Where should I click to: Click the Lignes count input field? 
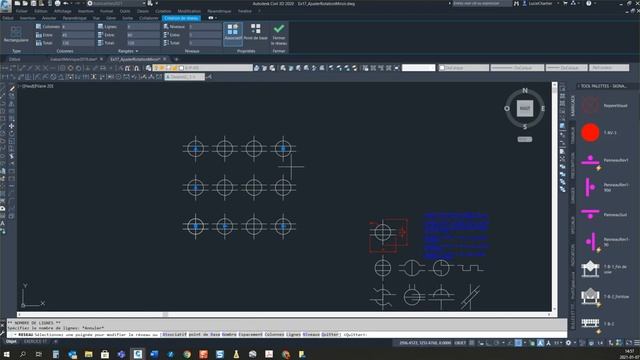(x=143, y=27)
